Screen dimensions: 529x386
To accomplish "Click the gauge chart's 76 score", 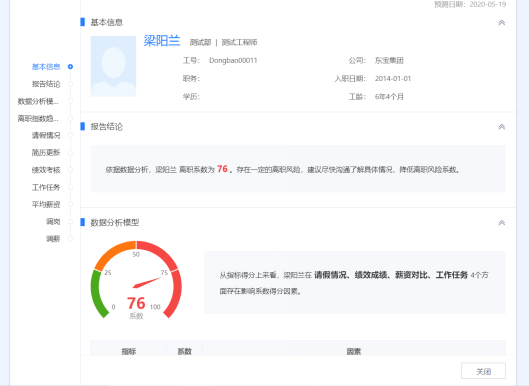I will pyautogui.click(x=136, y=303).
